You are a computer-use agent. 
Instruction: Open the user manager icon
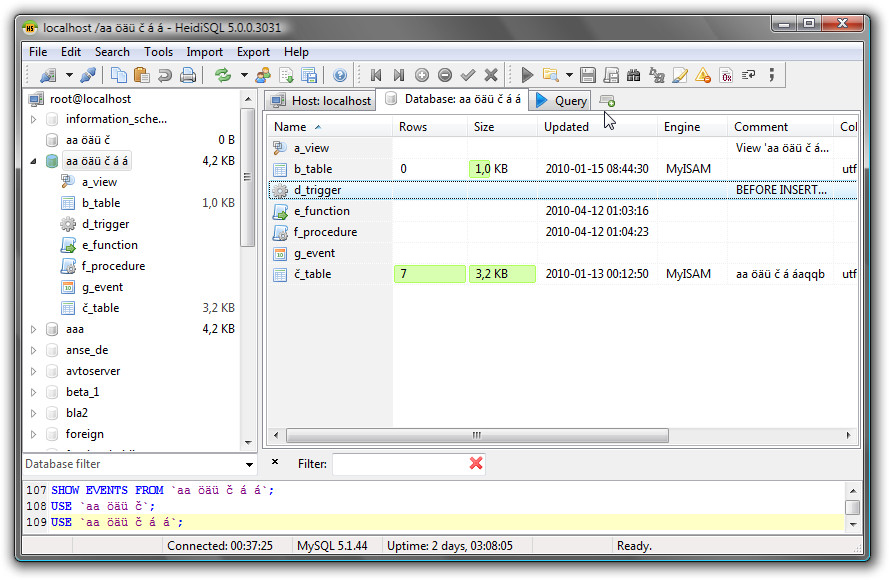tap(263, 75)
